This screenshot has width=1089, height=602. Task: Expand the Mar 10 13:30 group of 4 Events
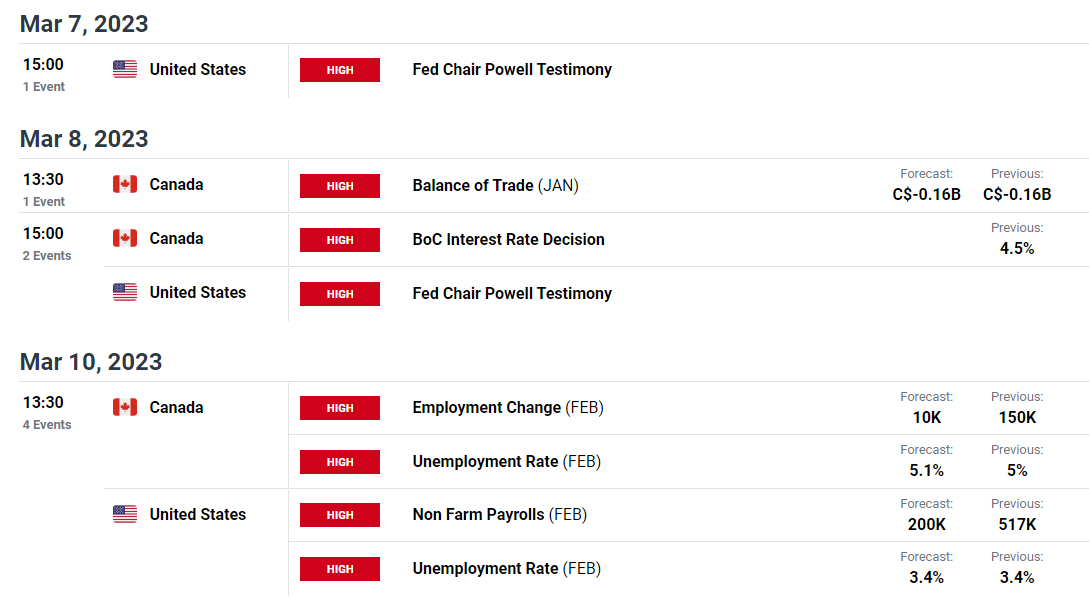pyautogui.click(x=47, y=424)
